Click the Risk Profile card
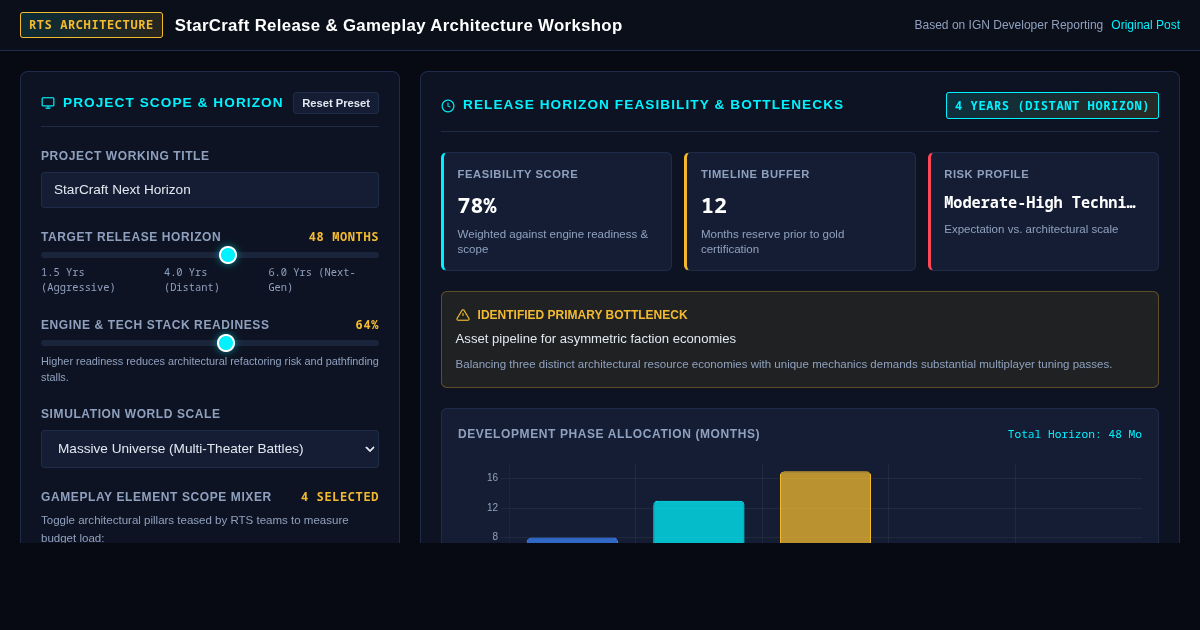Screen dimensions: 1200x630 pyautogui.click(x=1043, y=211)
